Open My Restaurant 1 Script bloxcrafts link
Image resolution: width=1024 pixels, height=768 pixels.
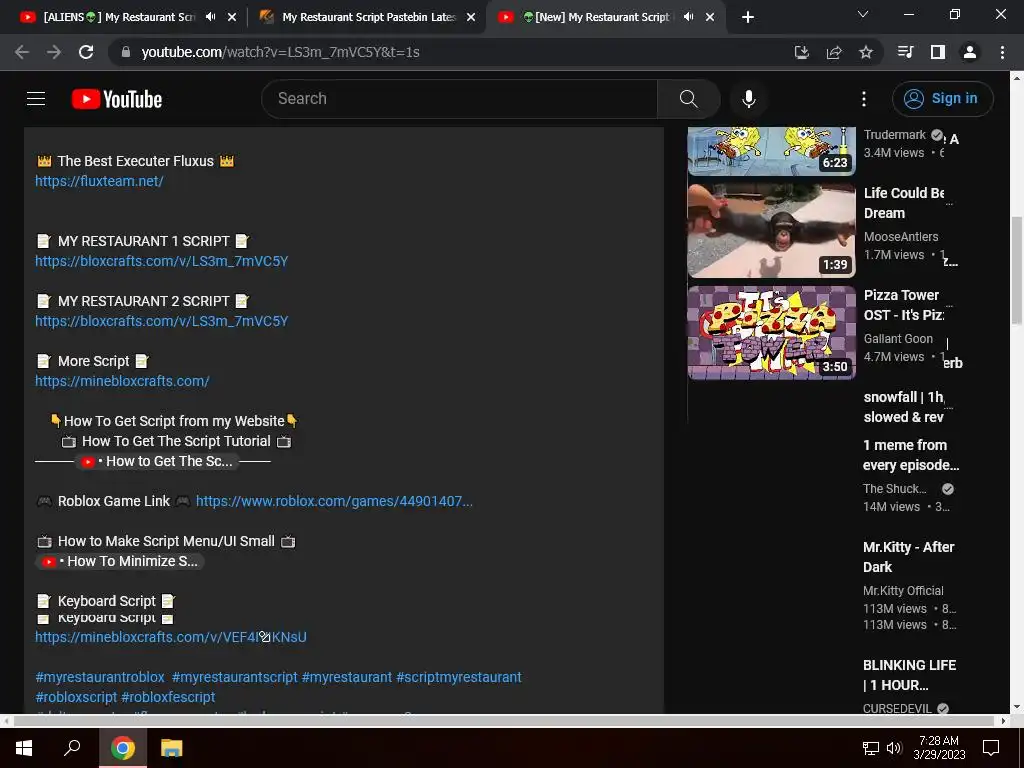[161, 261]
